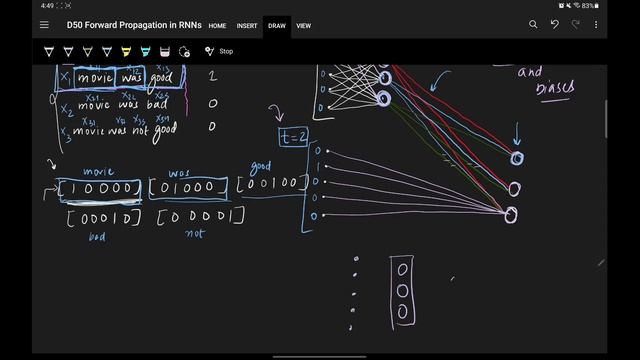
Task: Open the three-dot more options menu
Action: pos(596,25)
